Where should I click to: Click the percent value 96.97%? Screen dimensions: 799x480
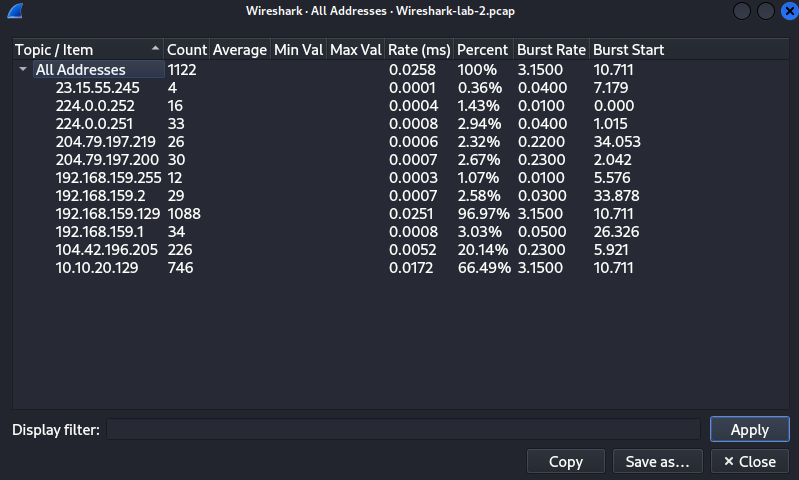[x=484, y=214]
